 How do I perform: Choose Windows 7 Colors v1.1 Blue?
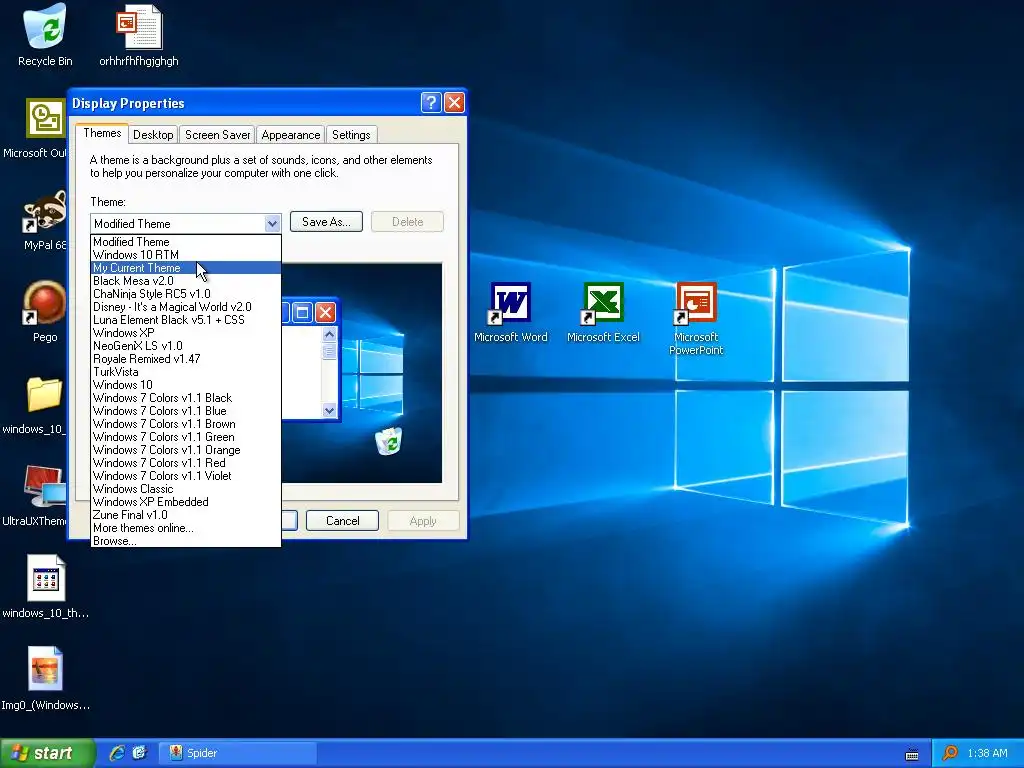coord(185,411)
